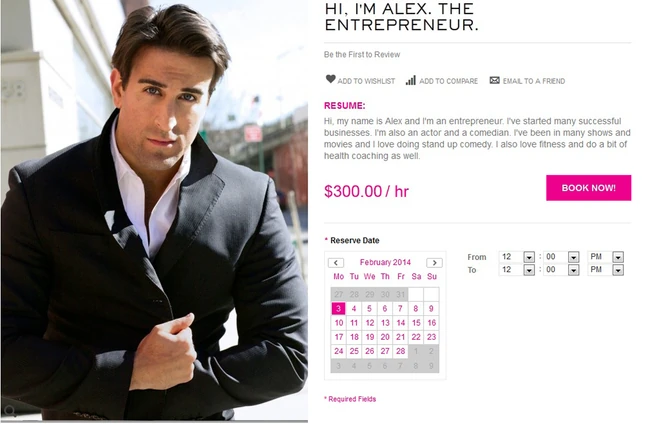Open the From AM/PM dropdown

click(x=606, y=257)
